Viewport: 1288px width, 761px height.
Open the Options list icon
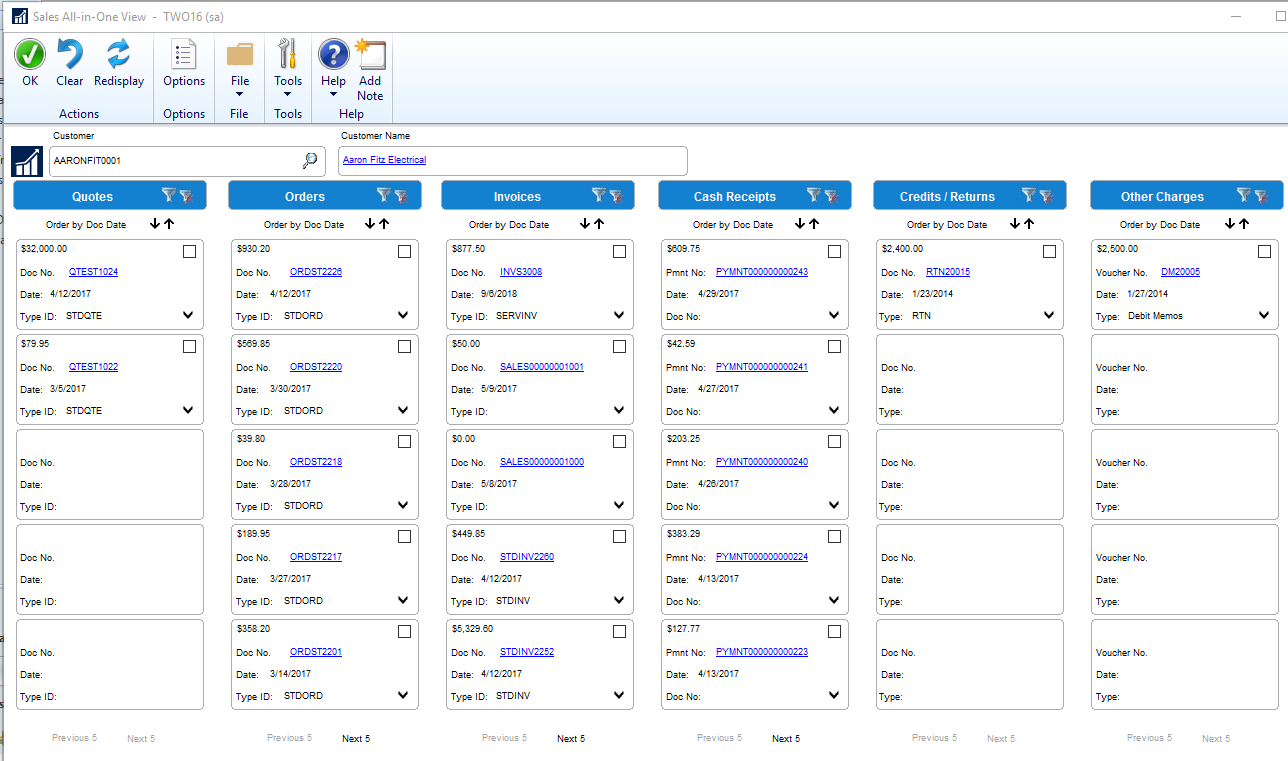click(184, 55)
